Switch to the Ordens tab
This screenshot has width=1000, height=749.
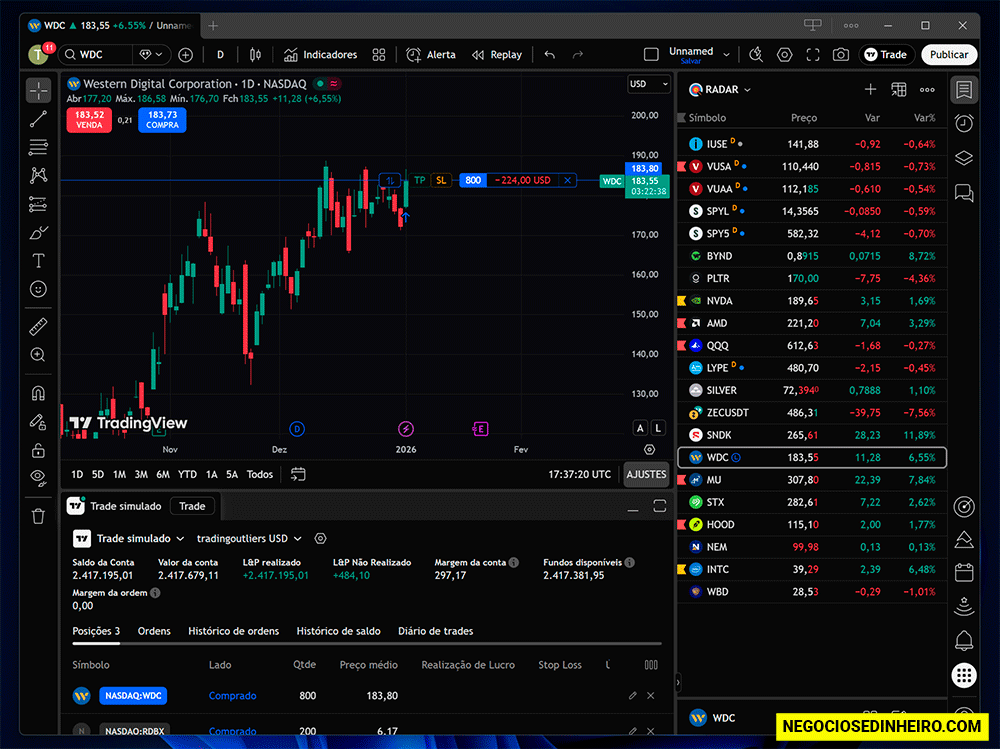click(154, 632)
